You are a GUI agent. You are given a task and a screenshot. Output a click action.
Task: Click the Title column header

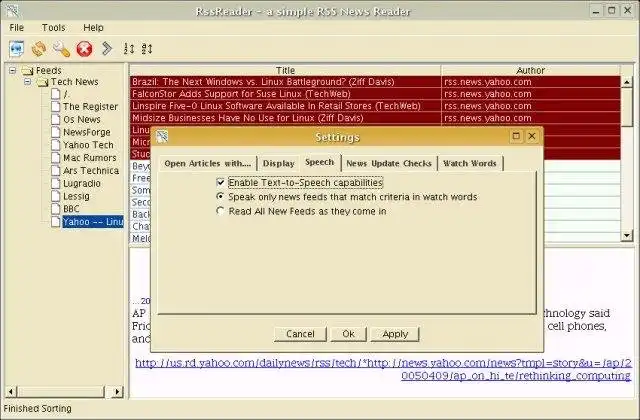coord(285,70)
